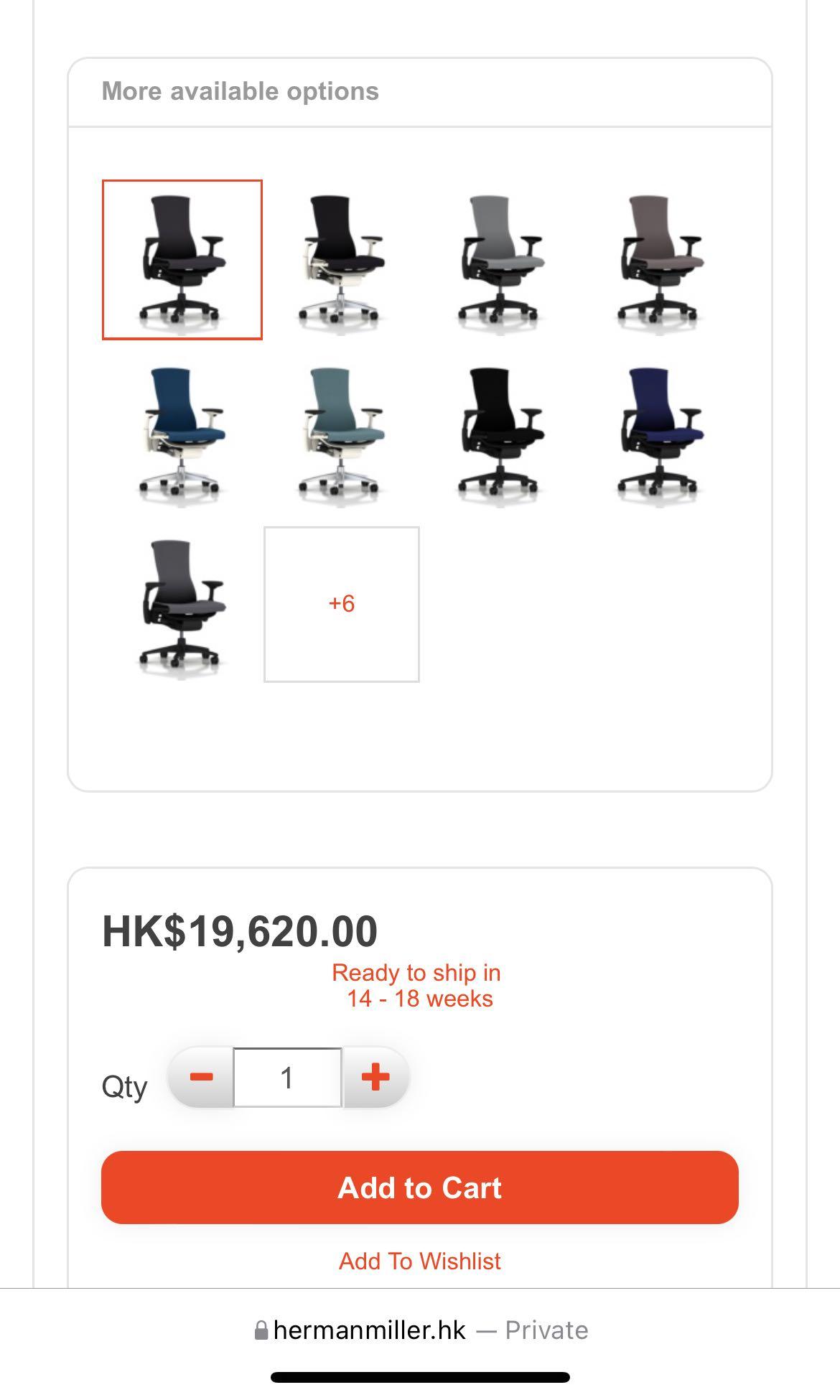The height and width of the screenshot is (1400, 840).
Task: Click the quantity input field
Action: [x=287, y=1077]
